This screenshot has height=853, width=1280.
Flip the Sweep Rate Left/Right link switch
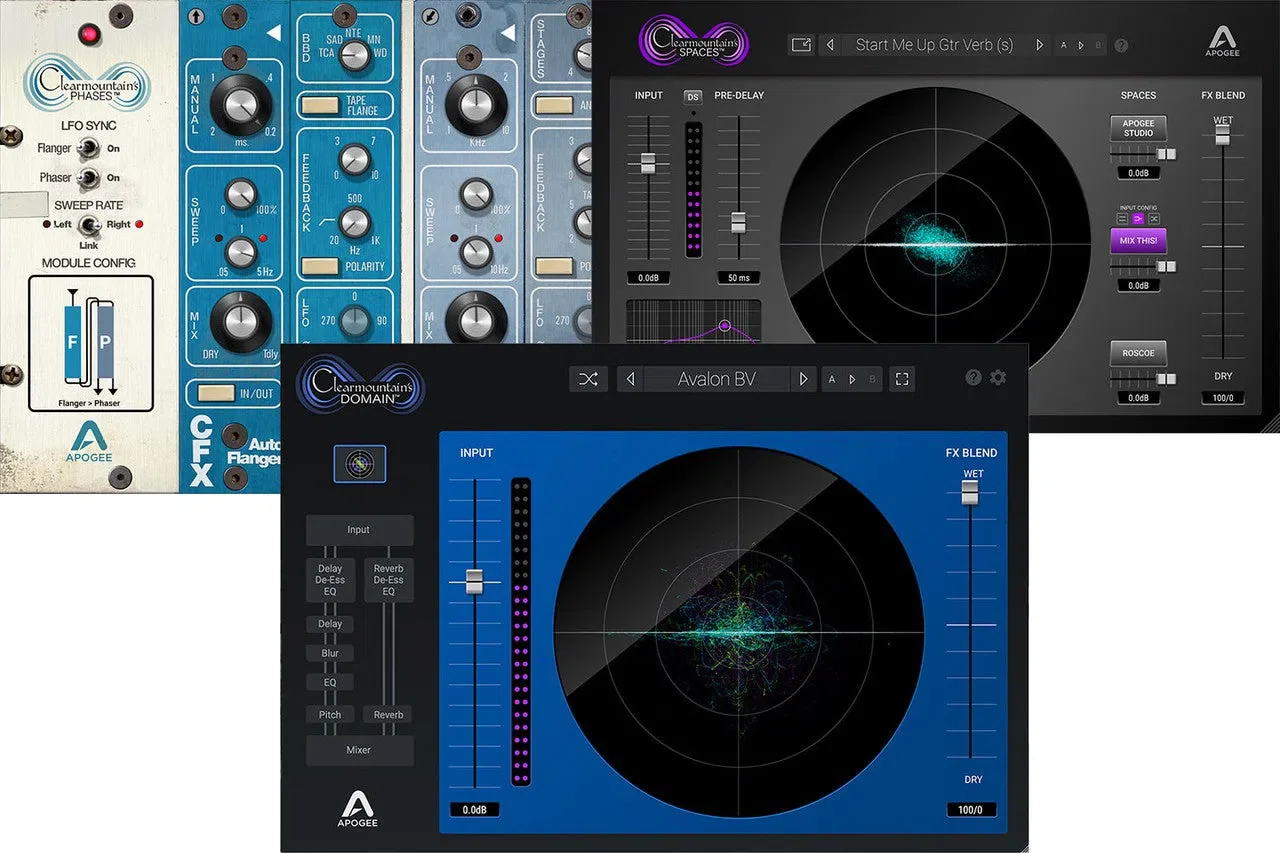coord(90,225)
